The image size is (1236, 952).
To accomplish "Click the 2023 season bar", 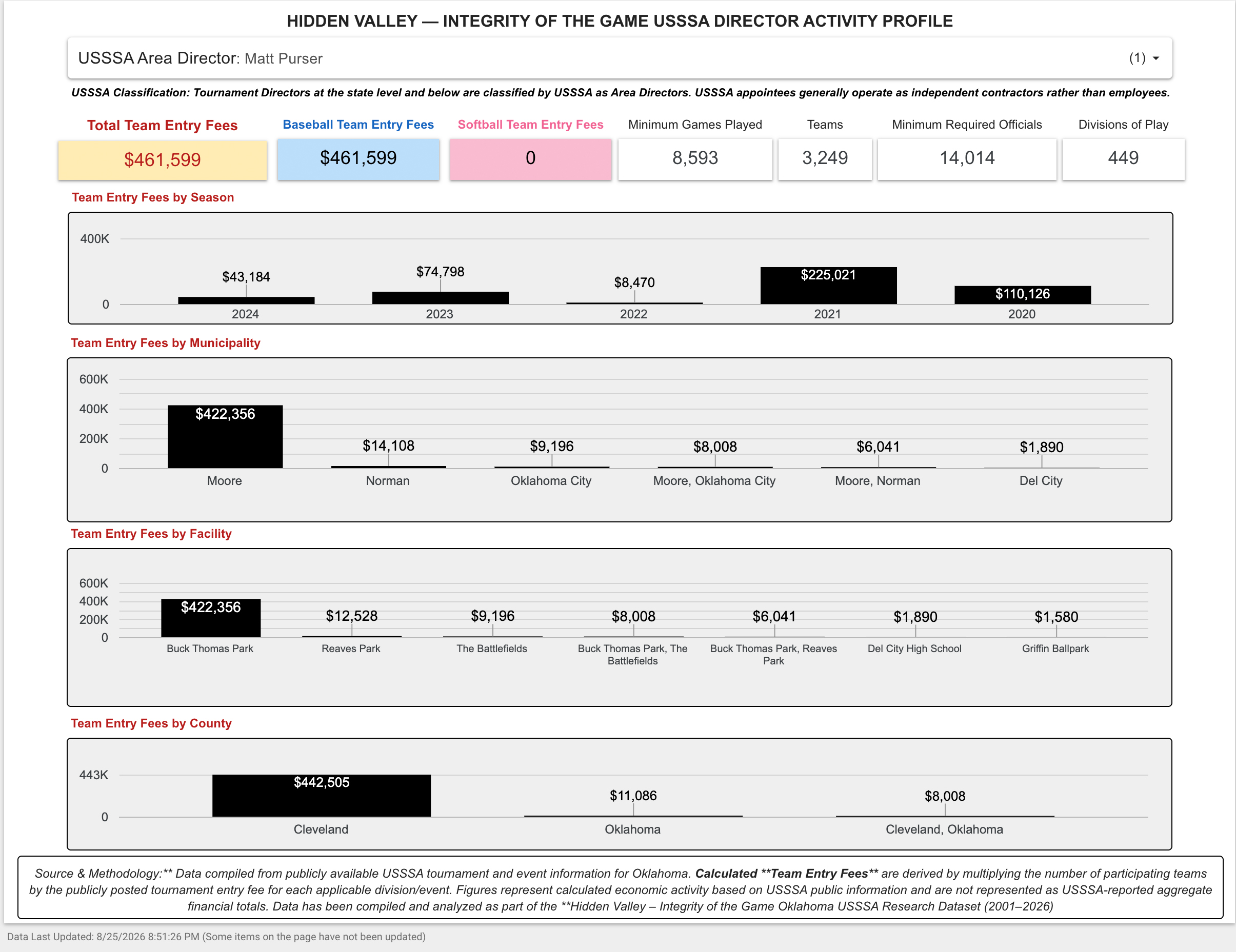I will (441, 298).
